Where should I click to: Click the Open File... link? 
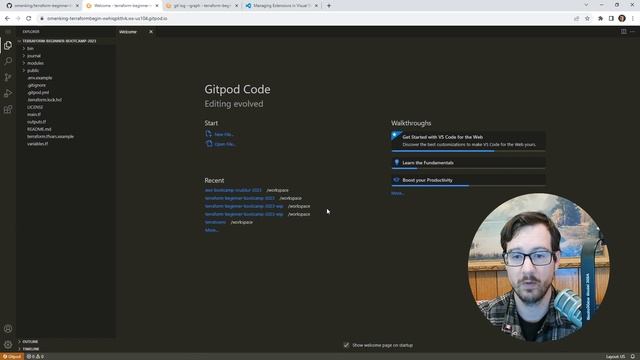coord(225,144)
